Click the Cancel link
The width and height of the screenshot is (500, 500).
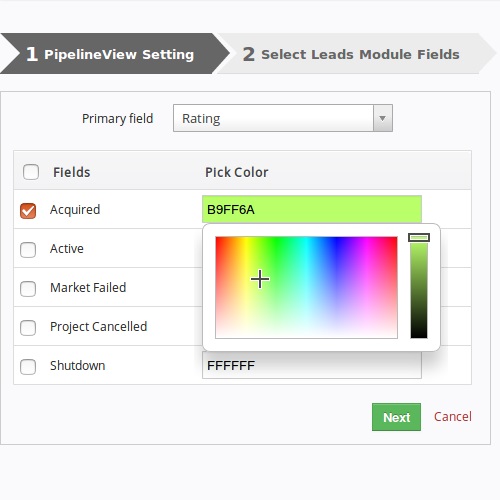(453, 417)
